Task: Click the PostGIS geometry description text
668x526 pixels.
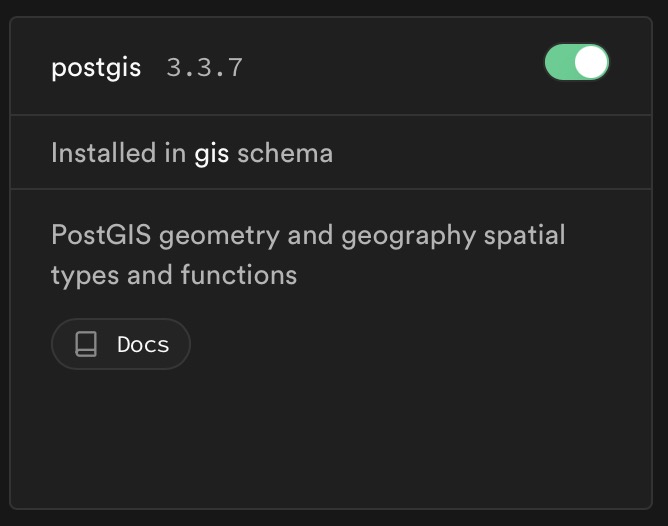Action: 308,236
